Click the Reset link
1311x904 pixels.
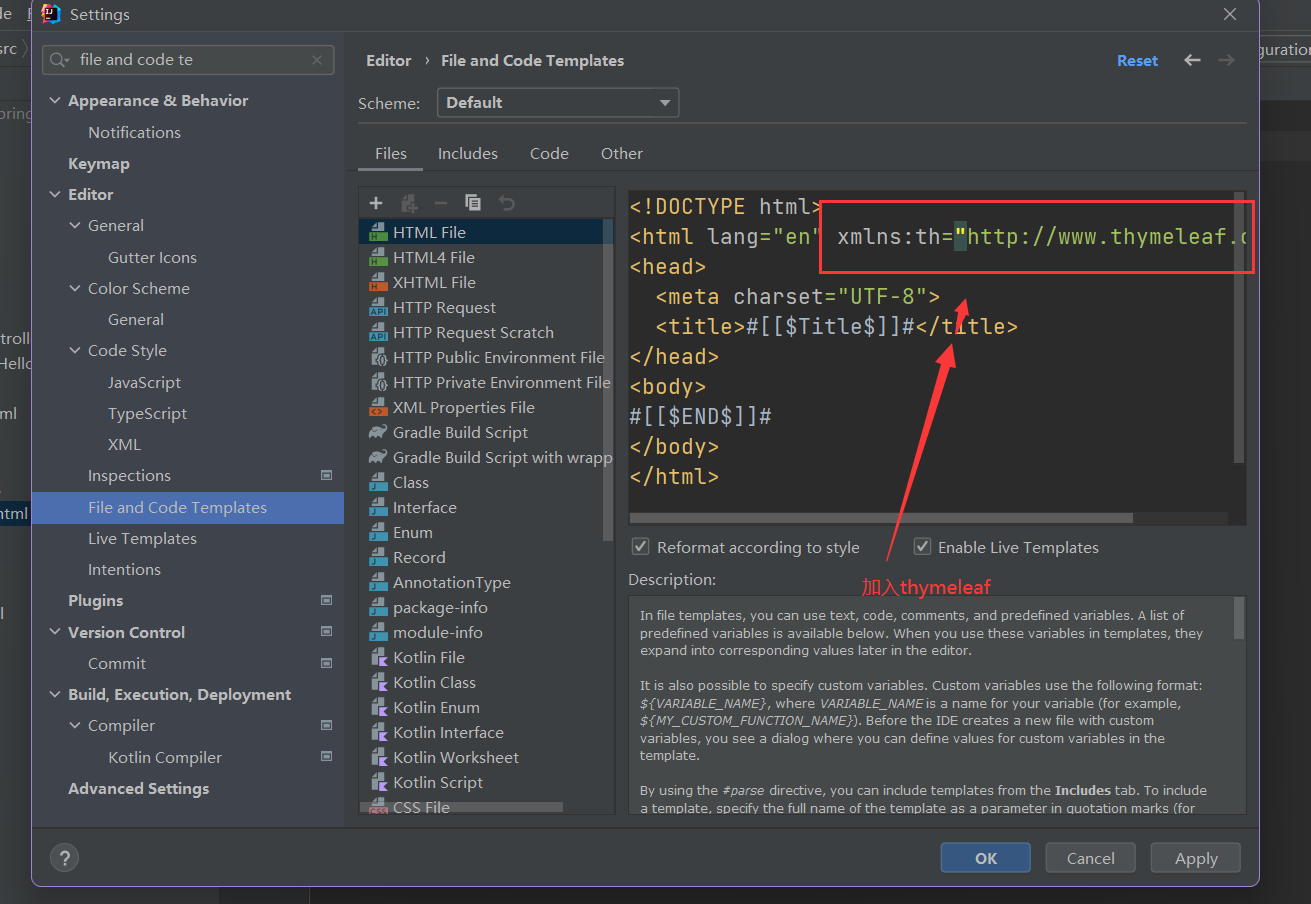1137,60
